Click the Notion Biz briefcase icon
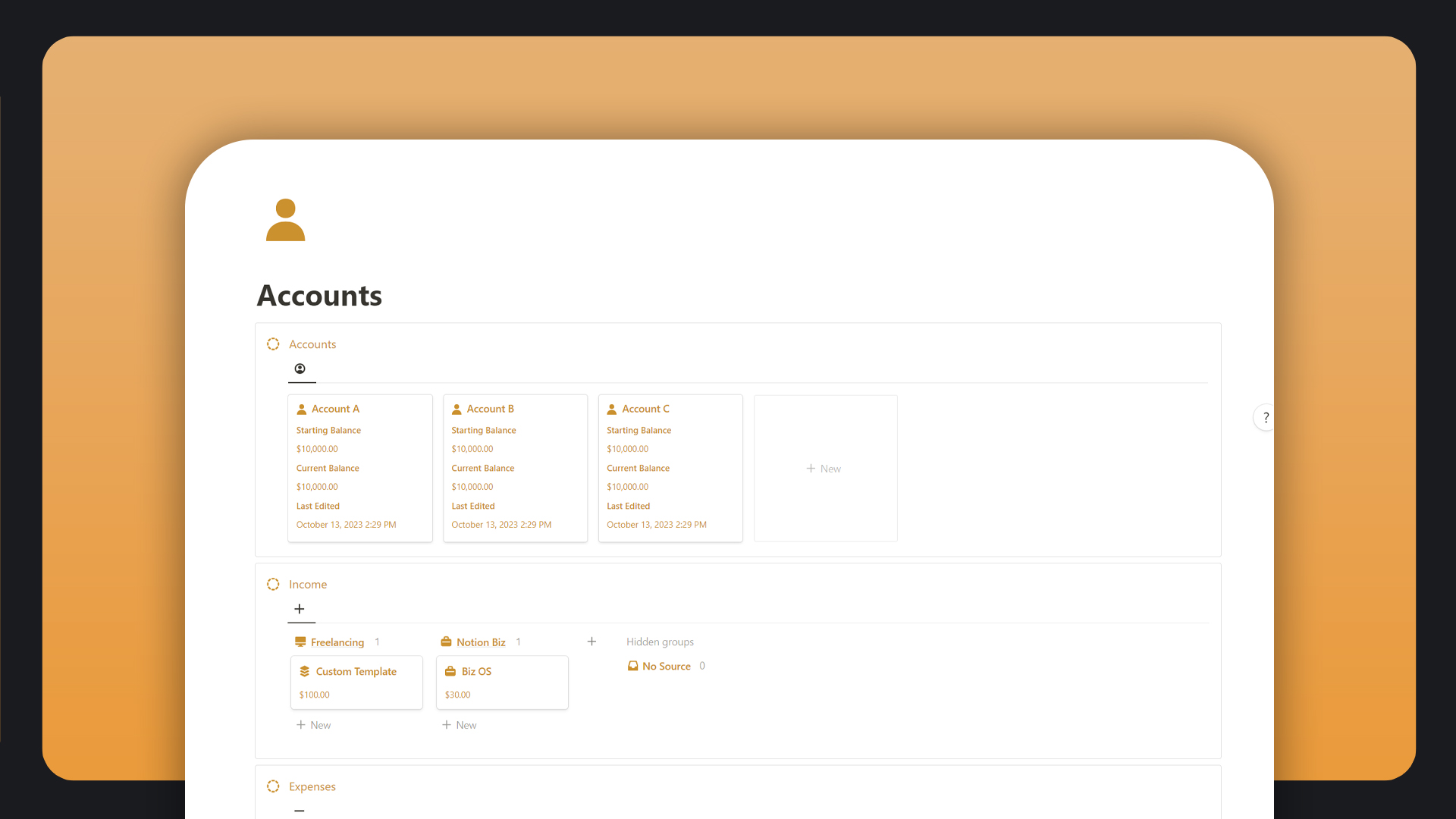This screenshot has height=819, width=1456. (446, 642)
